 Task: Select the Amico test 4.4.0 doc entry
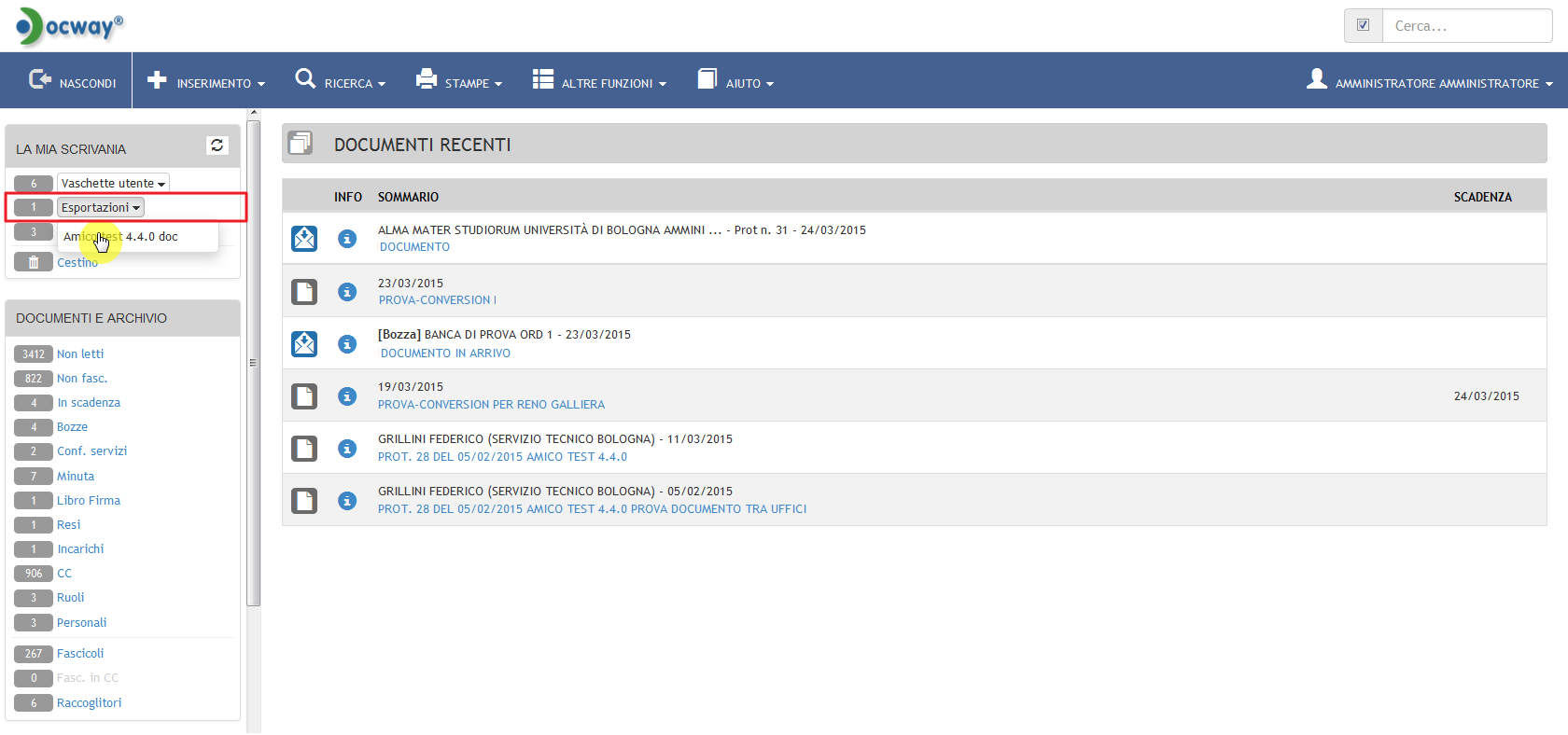point(121,237)
